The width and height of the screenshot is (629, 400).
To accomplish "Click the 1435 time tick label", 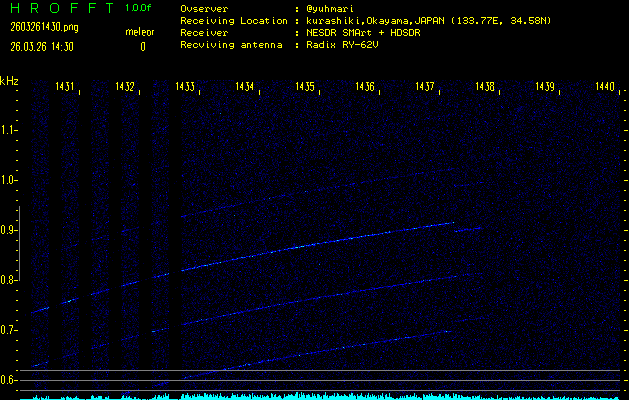I will pos(305,88).
